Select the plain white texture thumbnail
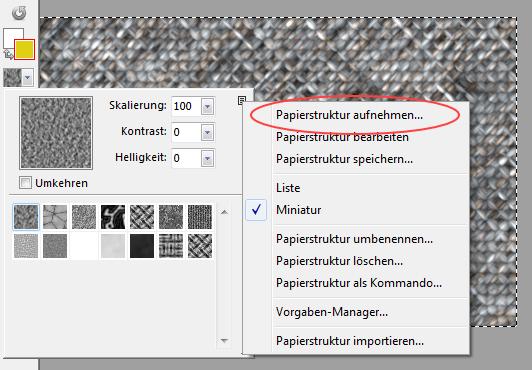 [x=84, y=246]
